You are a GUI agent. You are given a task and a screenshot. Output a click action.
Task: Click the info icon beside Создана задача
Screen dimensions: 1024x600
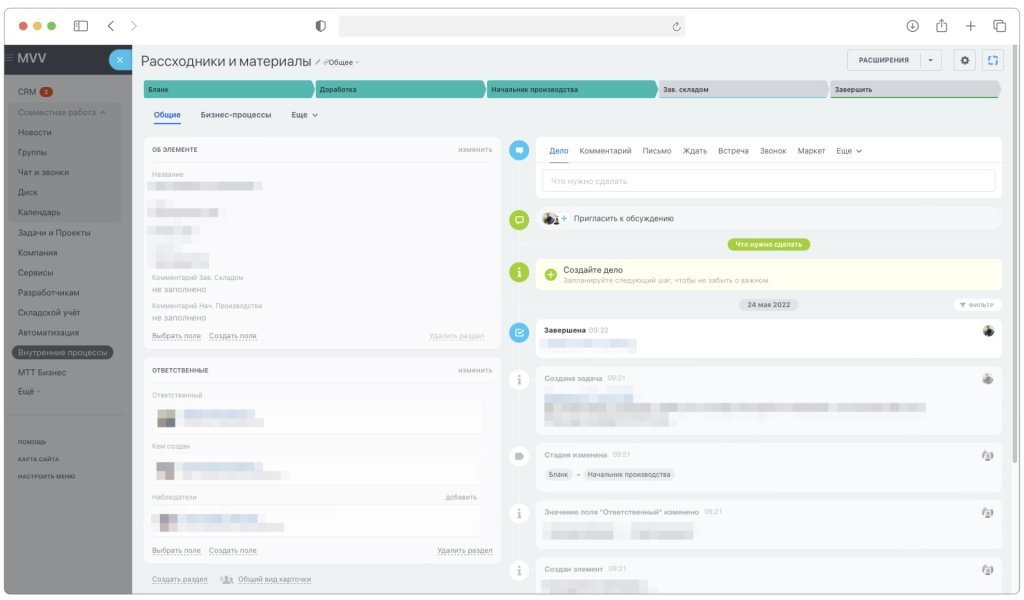[519, 379]
